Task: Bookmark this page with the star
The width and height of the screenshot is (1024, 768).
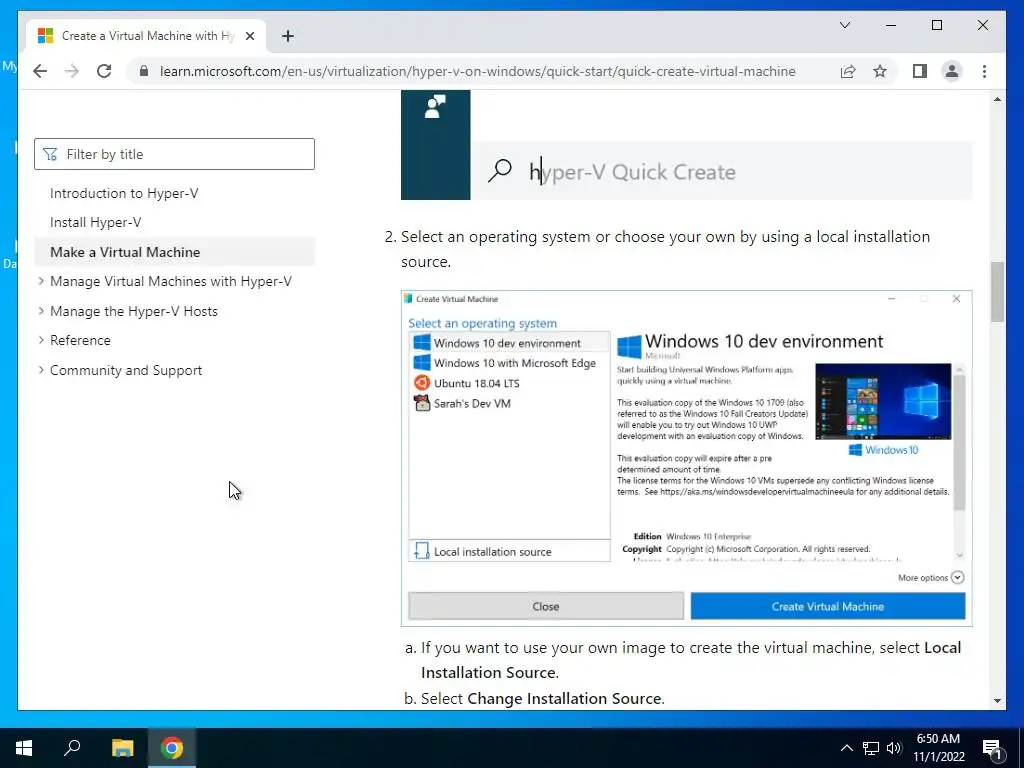Action: [880, 71]
